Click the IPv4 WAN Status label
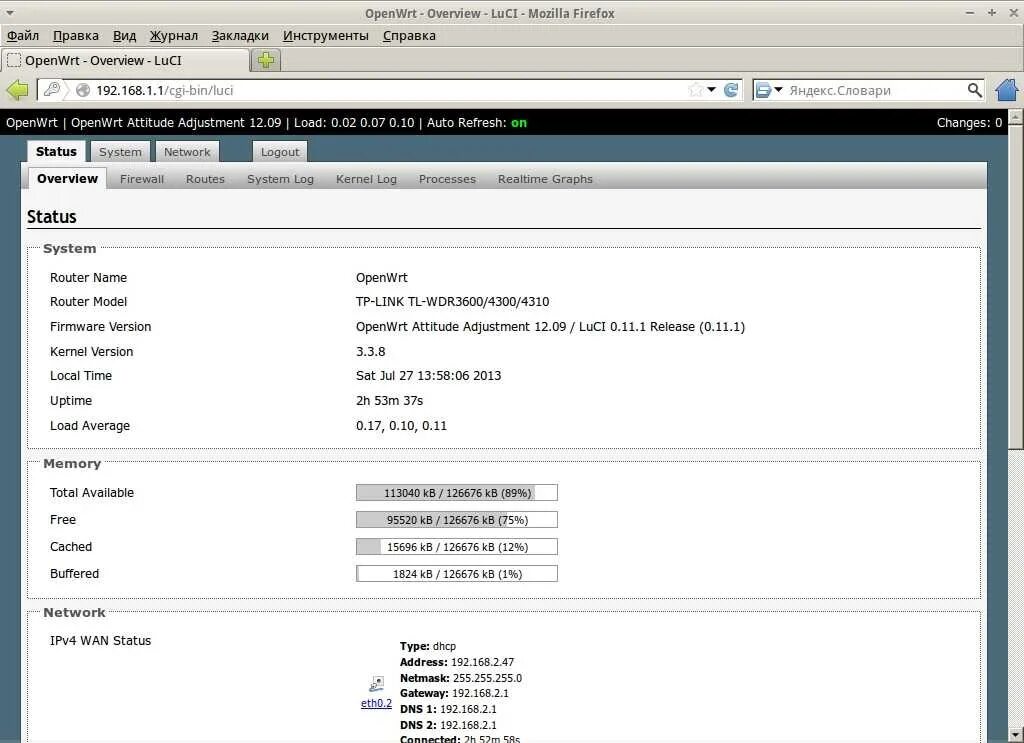The width and height of the screenshot is (1024, 743). click(100, 640)
